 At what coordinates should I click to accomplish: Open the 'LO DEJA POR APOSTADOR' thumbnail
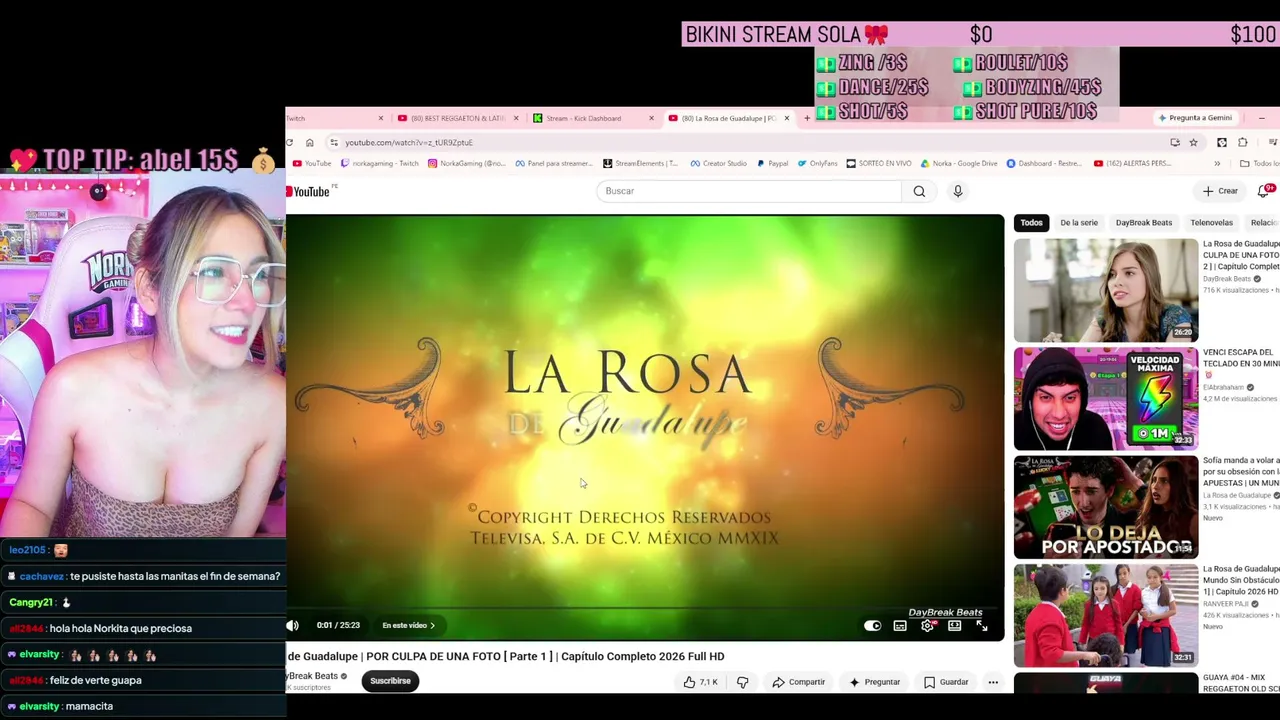click(x=1106, y=507)
